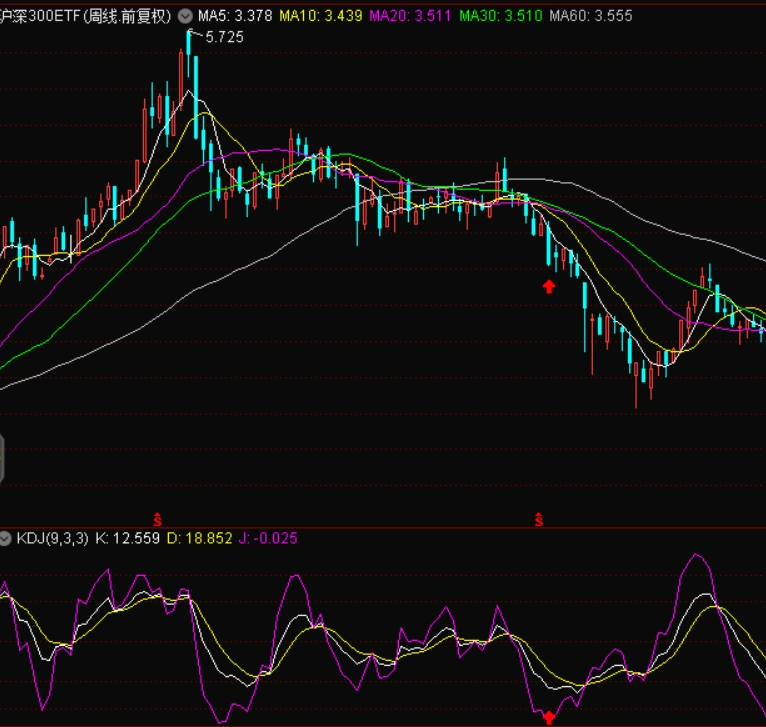Click the red arrow at KDJ panel bottom
Image resolution: width=766 pixels, height=727 pixels.
pyautogui.click(x=548, y=716)
